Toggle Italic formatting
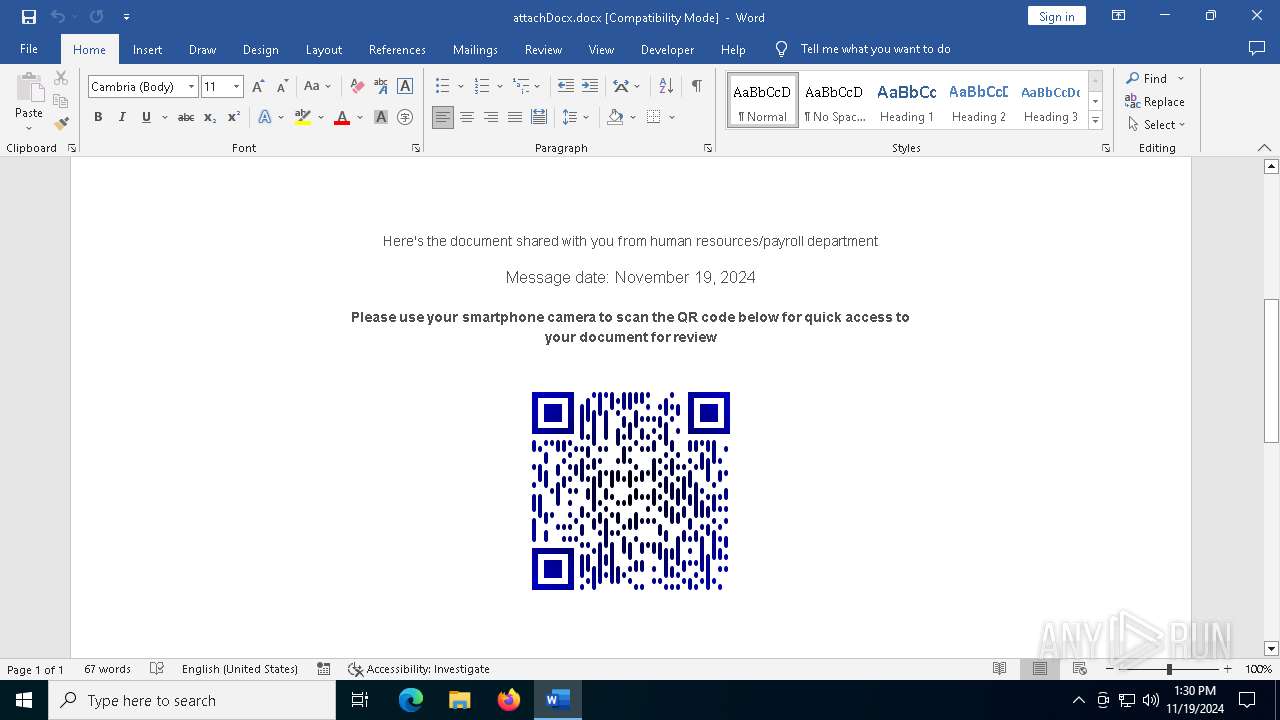Image resolution: width=1280 pixels, height=720 pixels. [x=122, y=117]
